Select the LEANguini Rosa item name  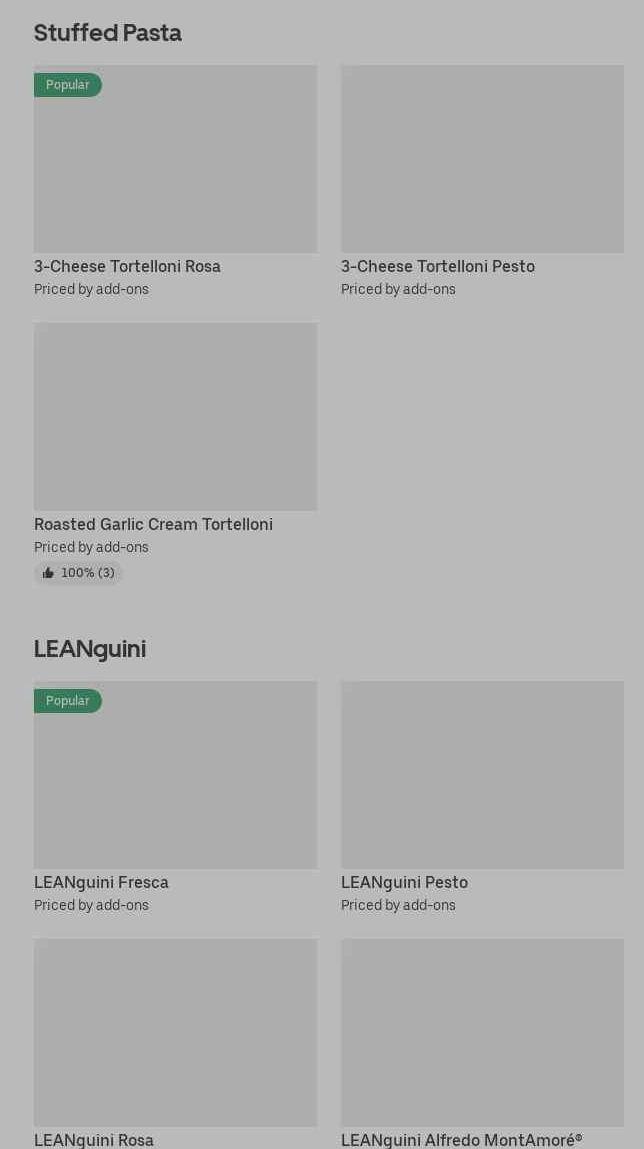[94, 1140]
